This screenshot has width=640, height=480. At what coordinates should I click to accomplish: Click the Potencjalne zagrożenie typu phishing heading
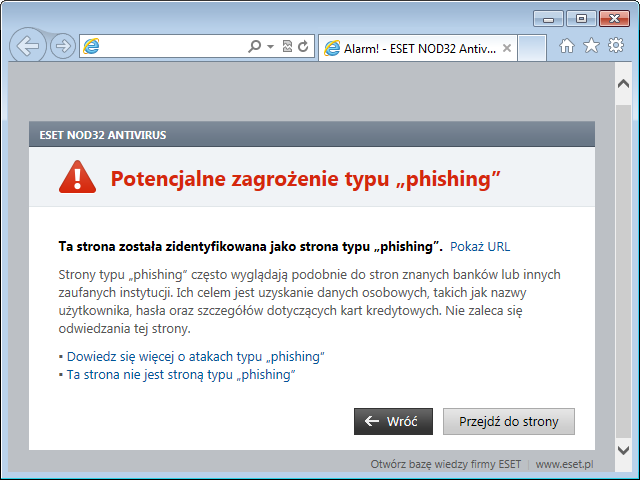click(x=305, y=179)
